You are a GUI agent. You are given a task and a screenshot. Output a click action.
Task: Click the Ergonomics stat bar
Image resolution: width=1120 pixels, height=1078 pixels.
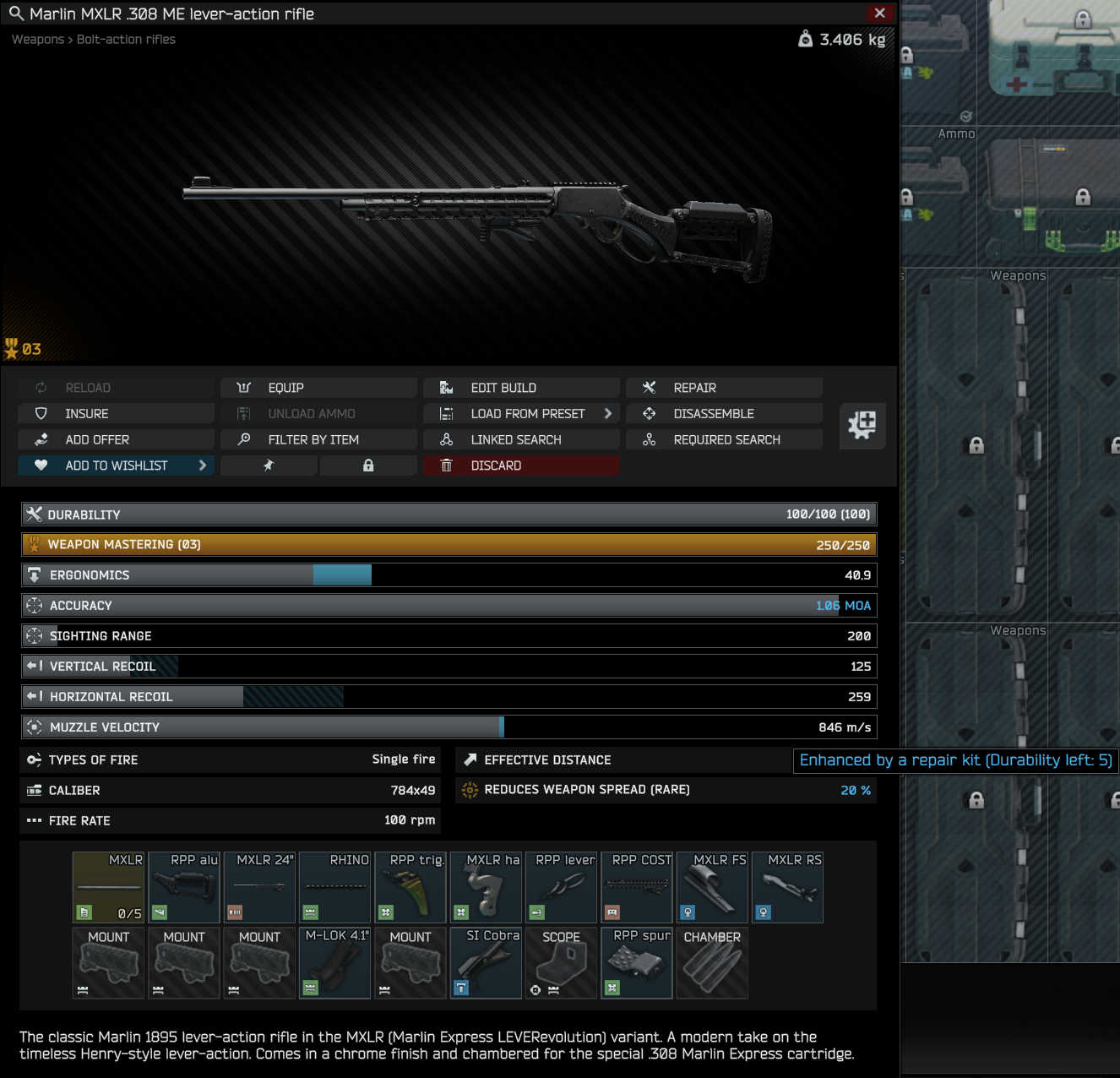(449, 575)
